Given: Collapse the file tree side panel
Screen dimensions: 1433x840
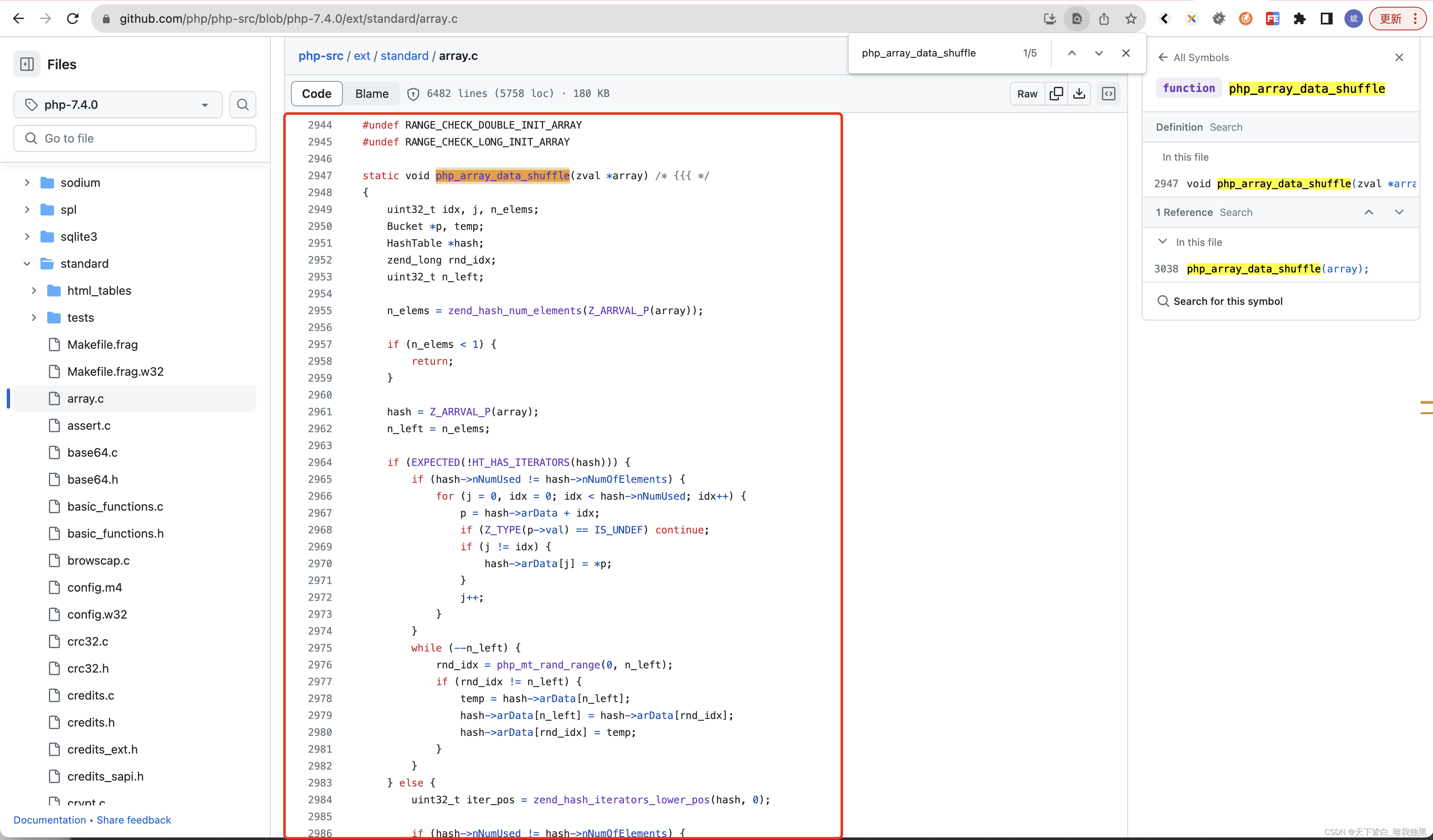Looking at the screenshot, I should tap(27, 64).
